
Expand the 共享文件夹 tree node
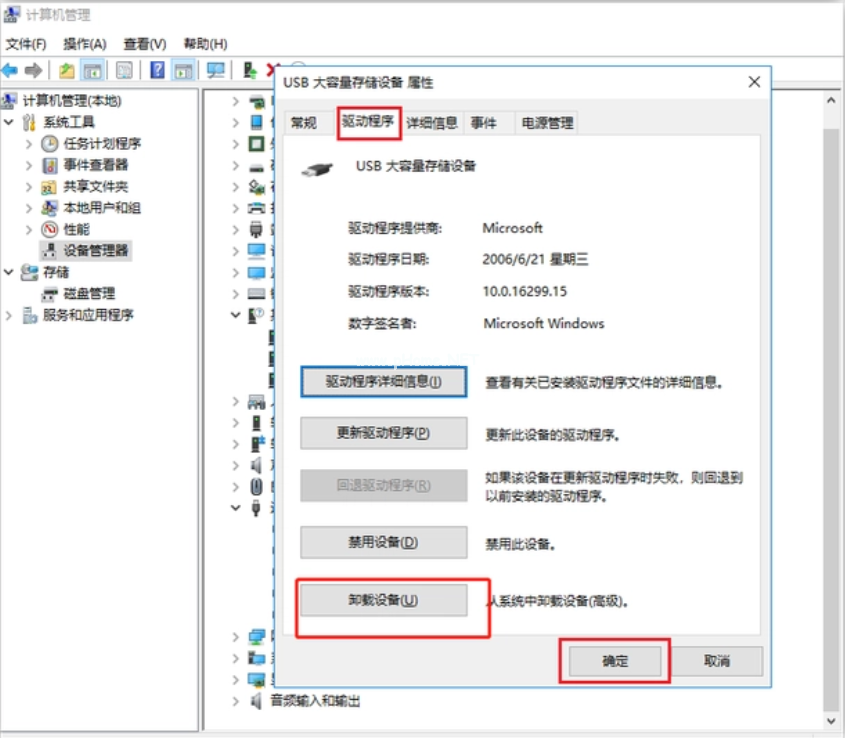pos(29,187)
